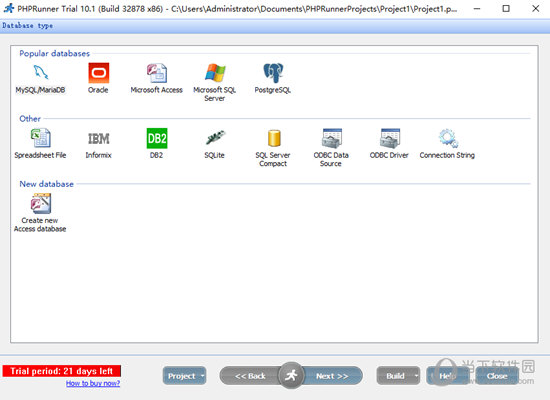Click the Create new Access database icon
550x400 pixels.
click(x=41, y=203)
